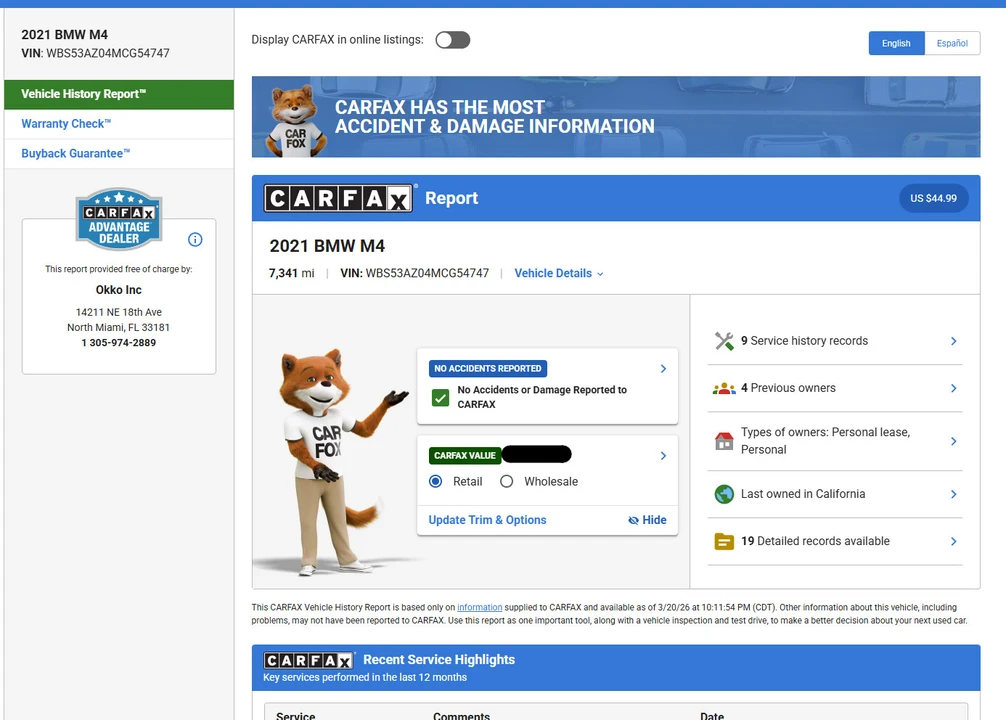
Task: Click the folder Detailed records icon
Action: [724, 542]
